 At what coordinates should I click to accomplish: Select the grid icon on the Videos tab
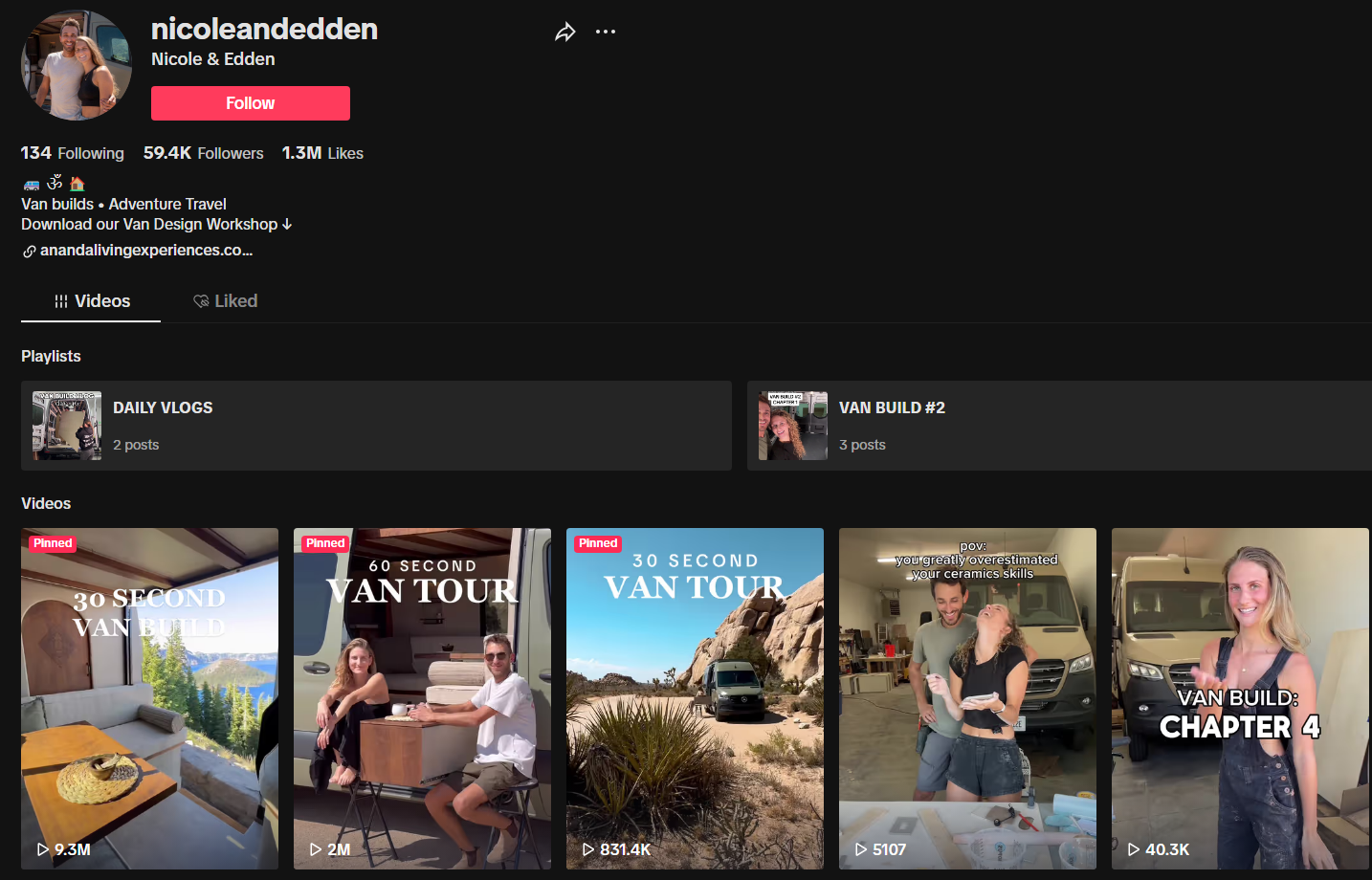click(60, 300)
